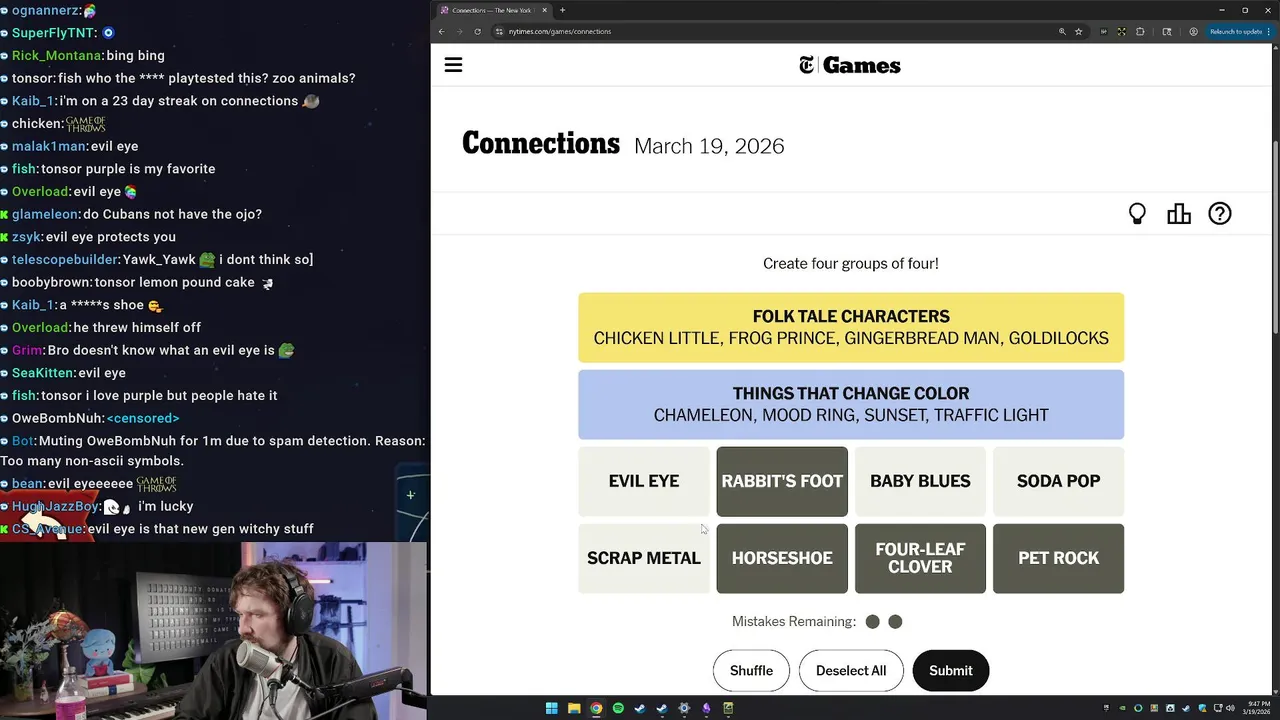1280x720 pixels.
Task: Submit the selected group
Action: [950, 671]
